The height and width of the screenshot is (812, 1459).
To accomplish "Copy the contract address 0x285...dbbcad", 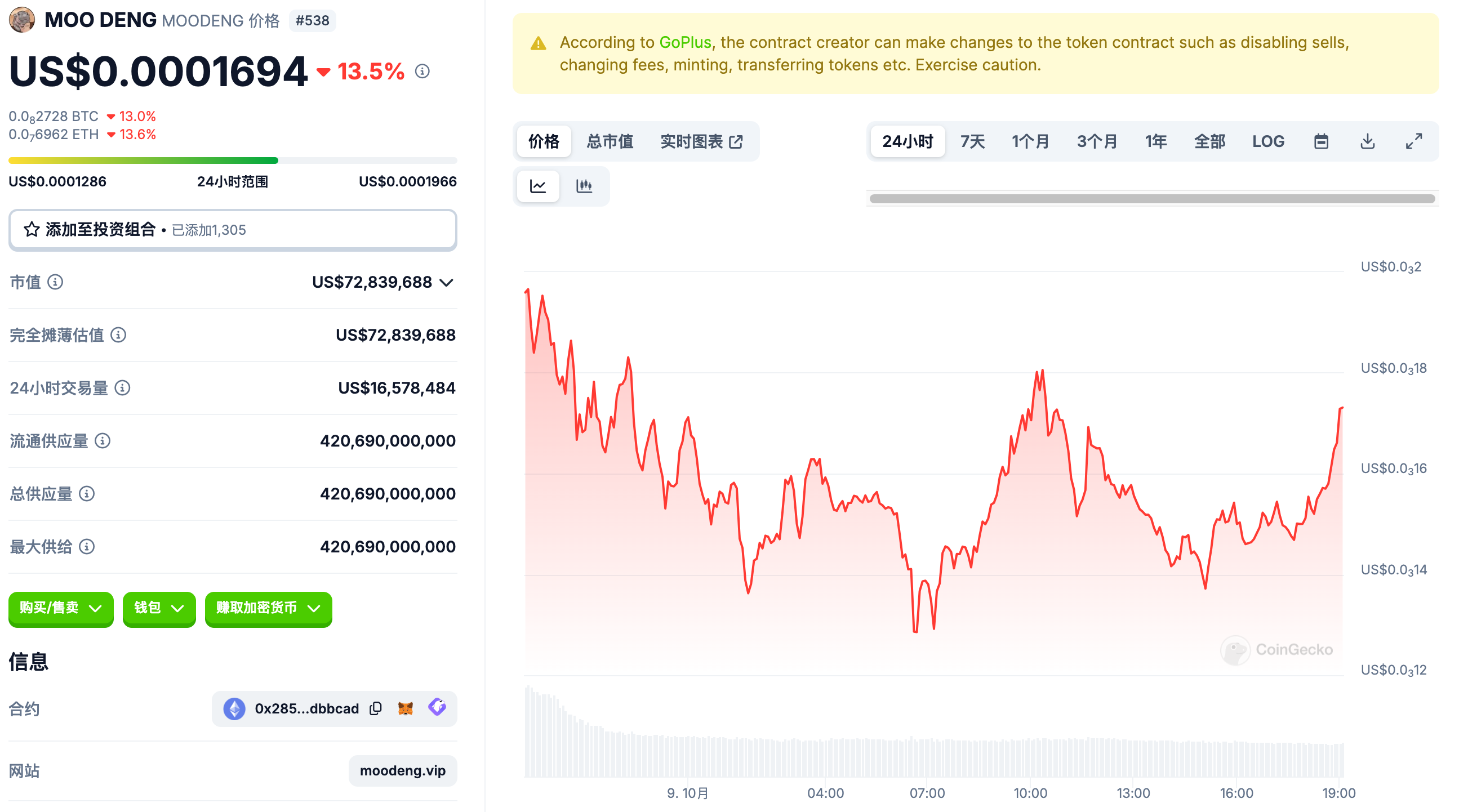I will point(376,708).
